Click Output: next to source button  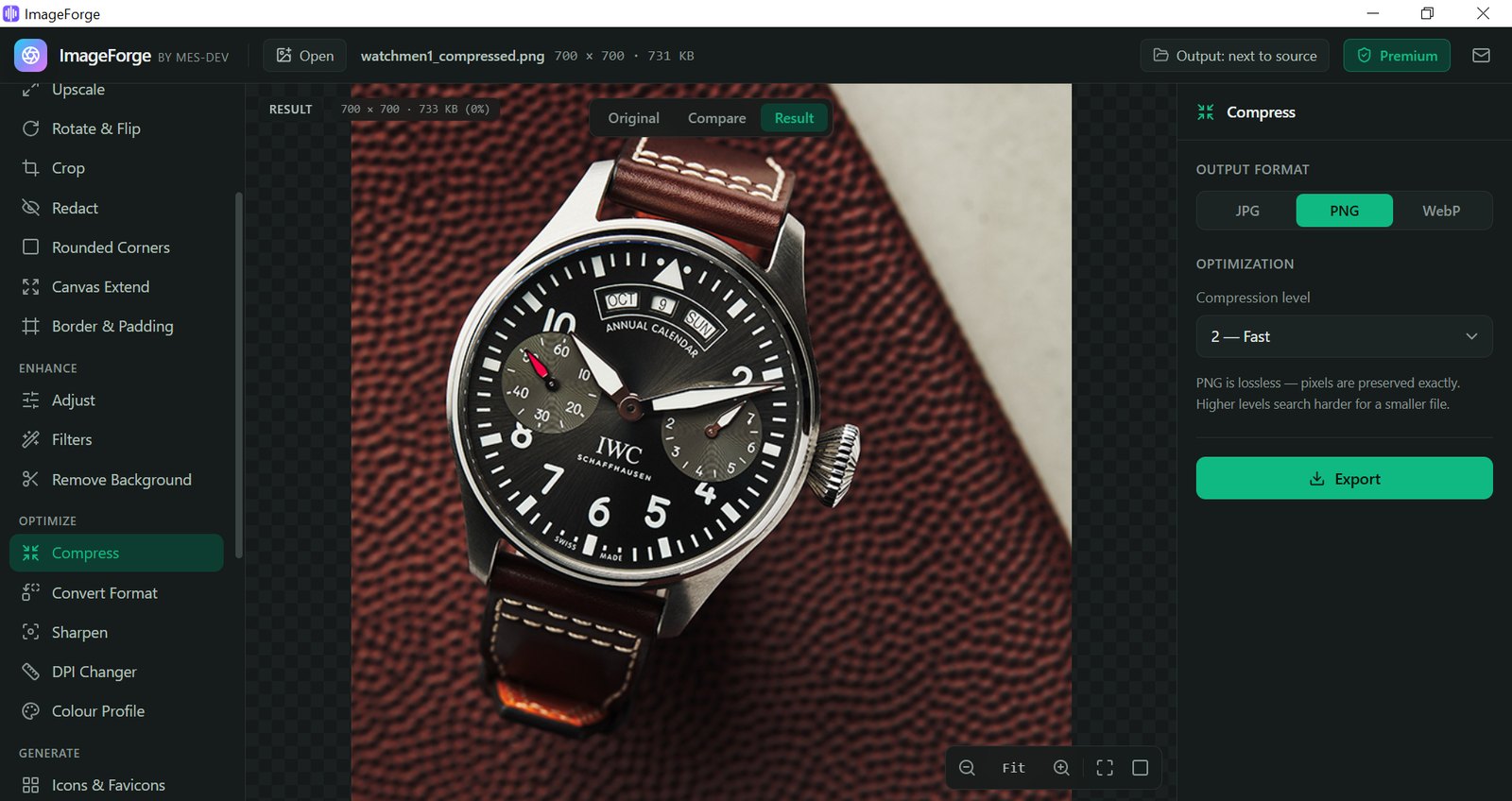(1234, 56)
